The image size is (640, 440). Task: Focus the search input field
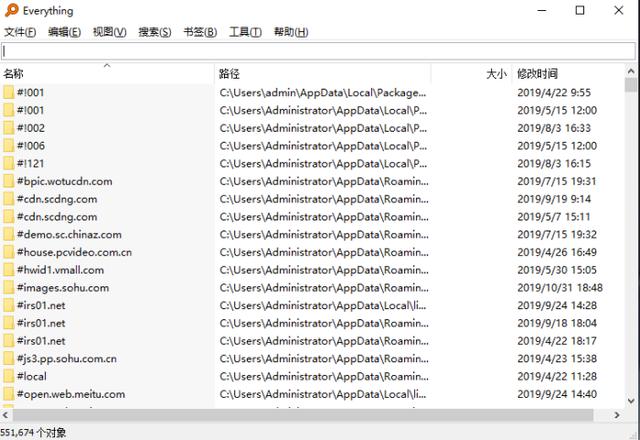pyautogui.click(x=318, y=51)
